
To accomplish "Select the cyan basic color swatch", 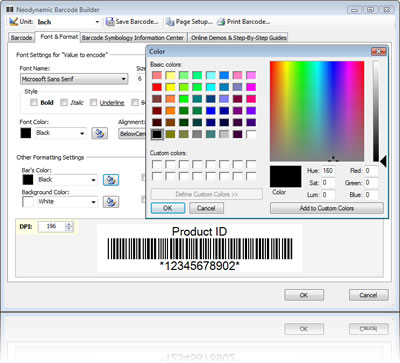I will coord(211,87).
